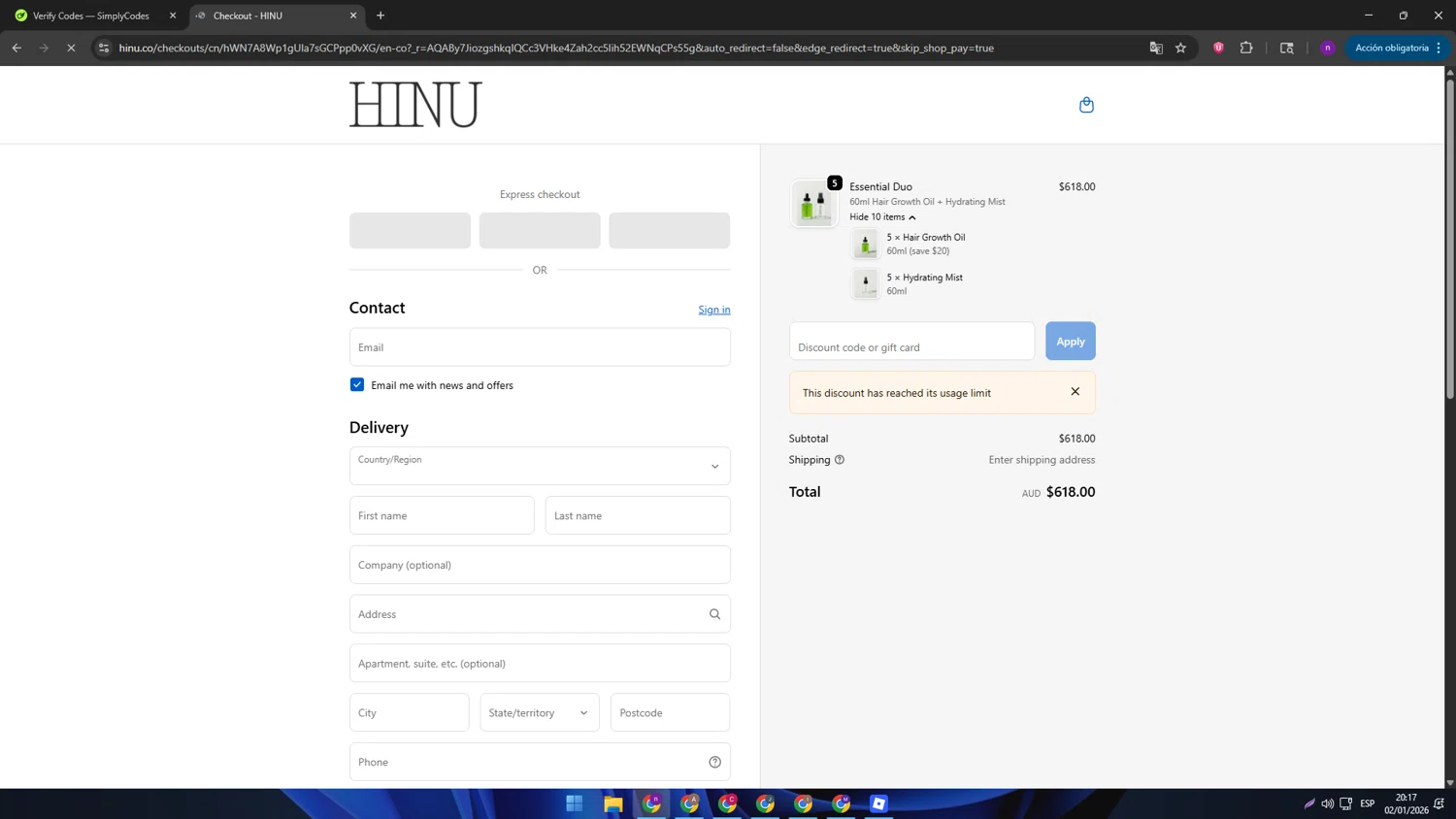Focus the Apartment, suite, etc. field
This screenshot has height=819, width=1456.
pos(540,664)
